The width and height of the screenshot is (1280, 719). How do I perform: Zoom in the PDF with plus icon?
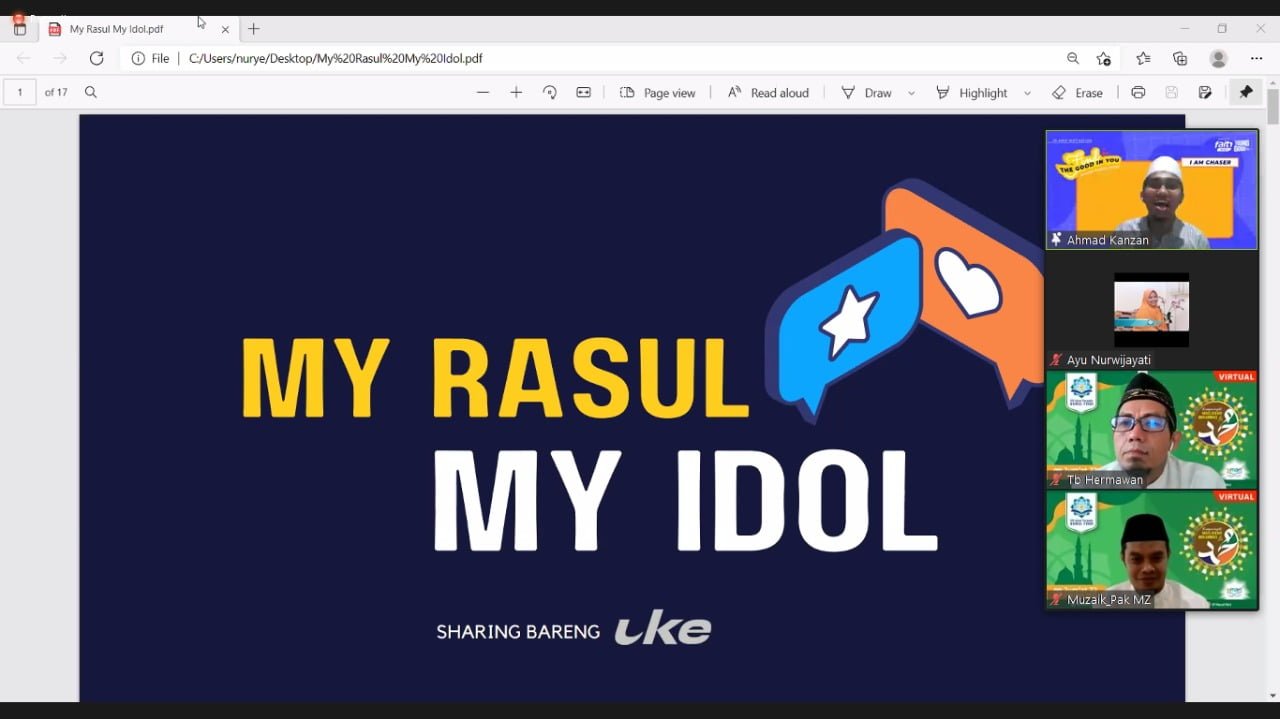tap(516, 92)
